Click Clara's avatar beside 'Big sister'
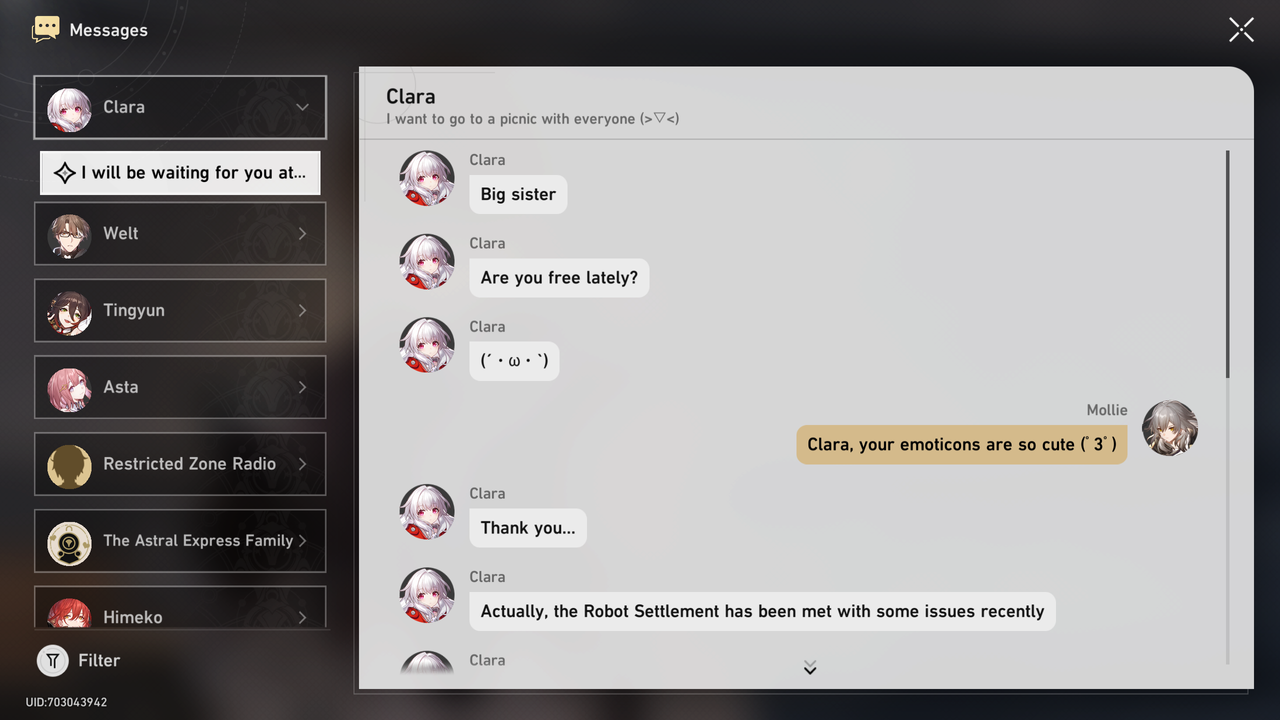The image size is (1280, 720). pyautogui.click(x=427, y=179)
